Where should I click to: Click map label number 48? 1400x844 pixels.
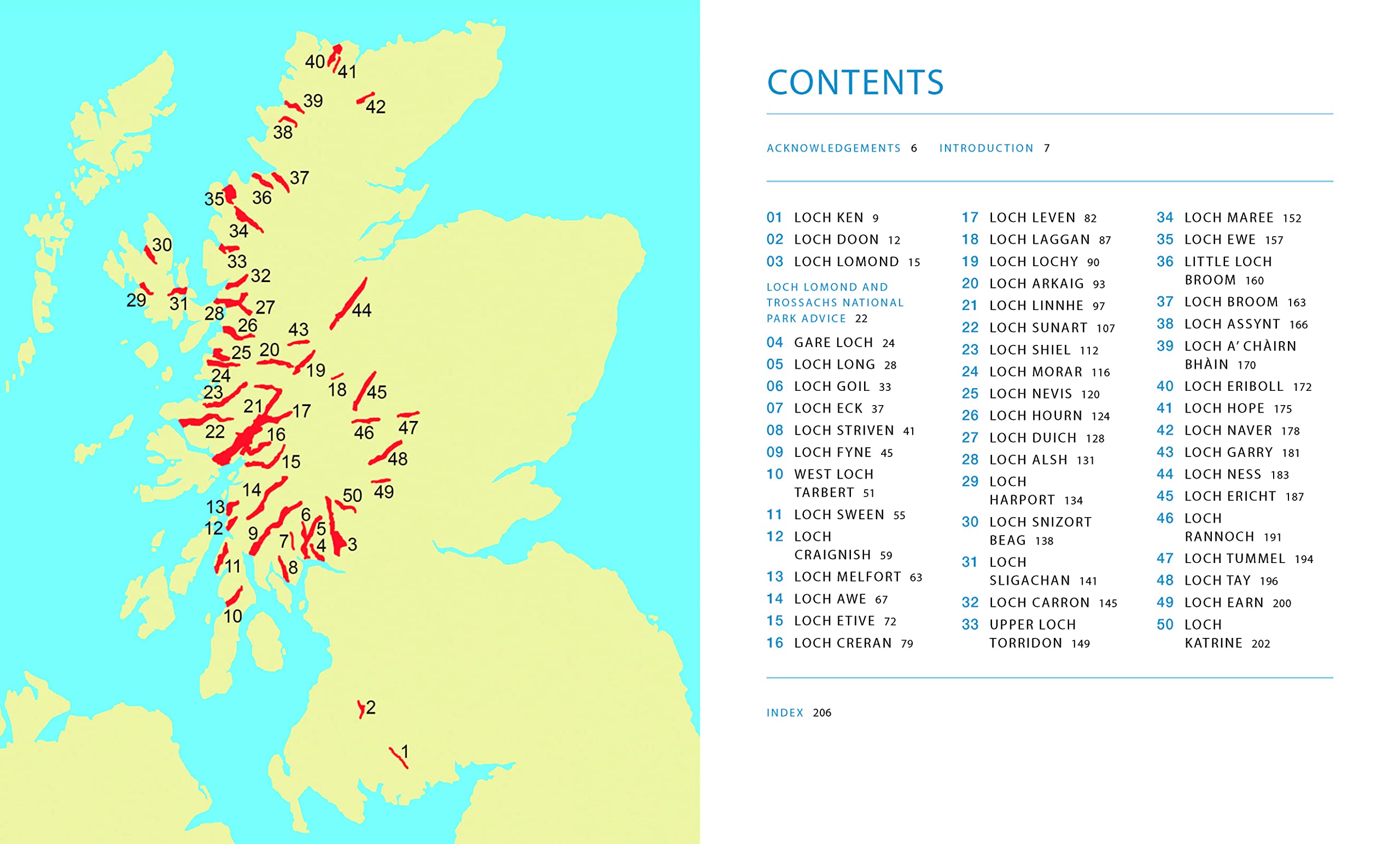[397, 459]
